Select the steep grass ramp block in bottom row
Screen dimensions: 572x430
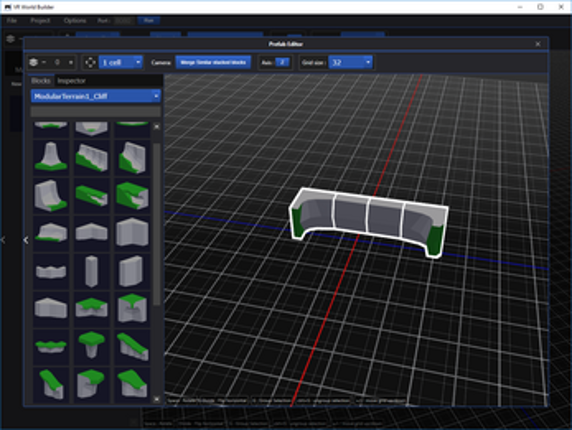[51, 384]
